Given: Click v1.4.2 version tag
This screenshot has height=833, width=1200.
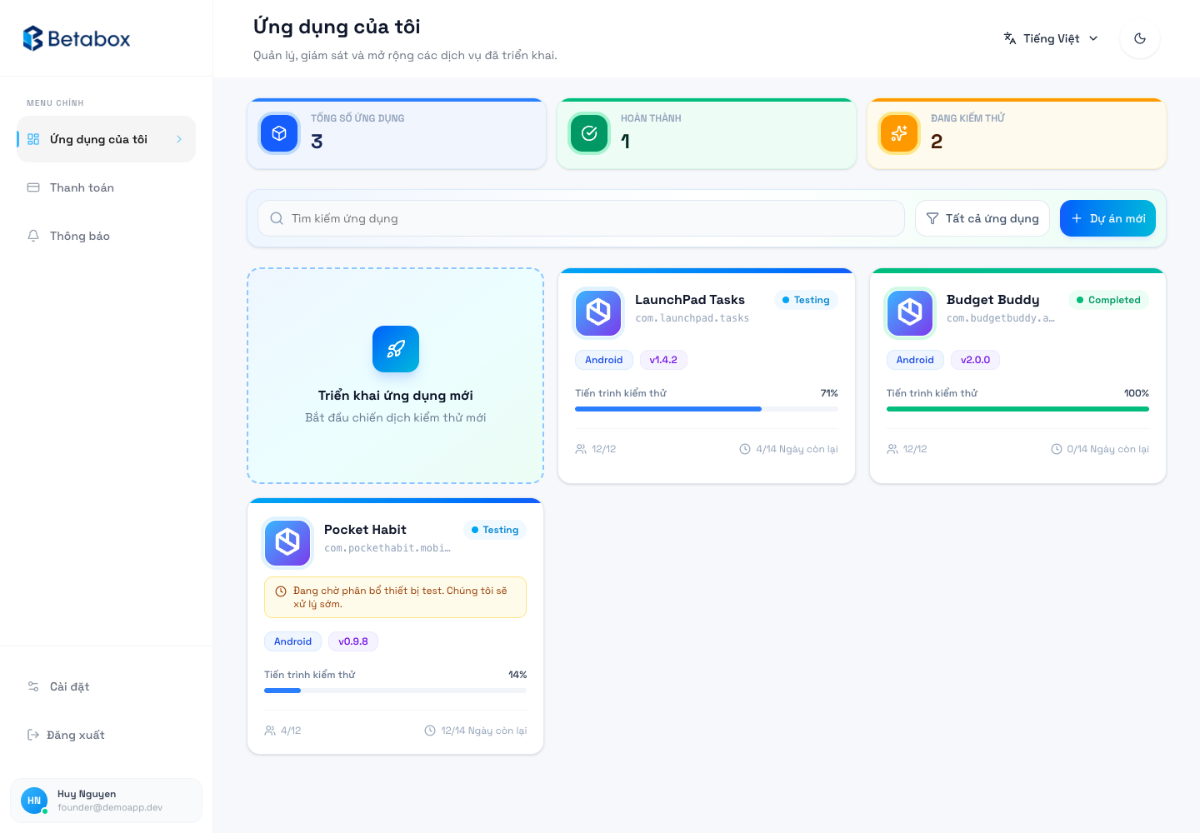Looking at the screenshot, I should (x=664, y=360).
